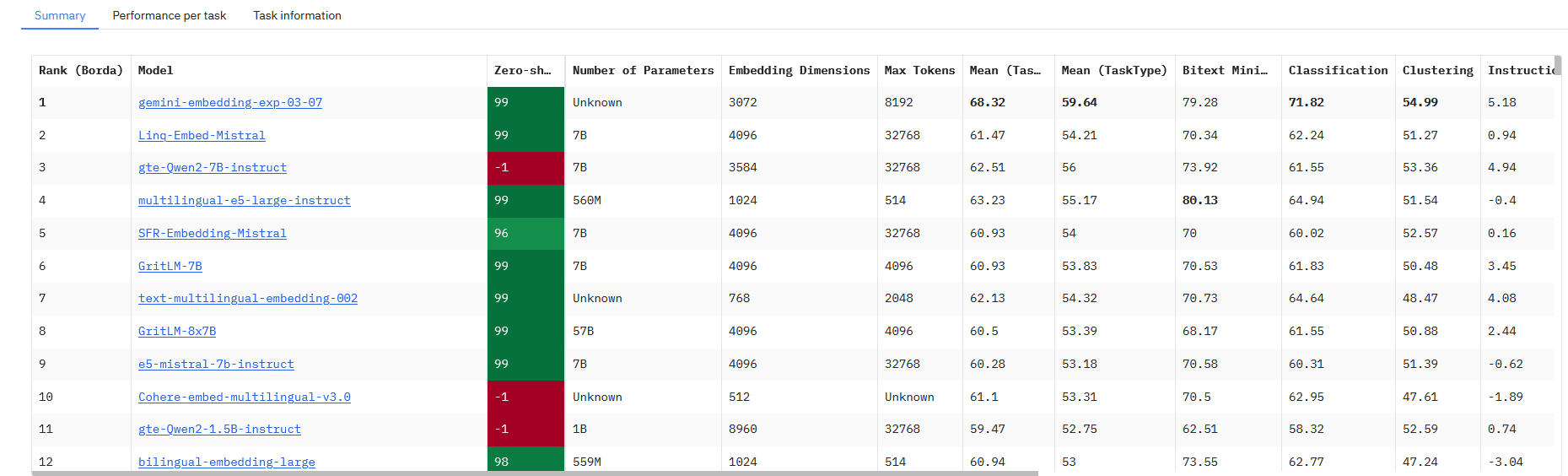Sort by Embedding Dimensions header
This screenshot has height=476, width=1568.
pyautogui.click(x=799, y=71)
